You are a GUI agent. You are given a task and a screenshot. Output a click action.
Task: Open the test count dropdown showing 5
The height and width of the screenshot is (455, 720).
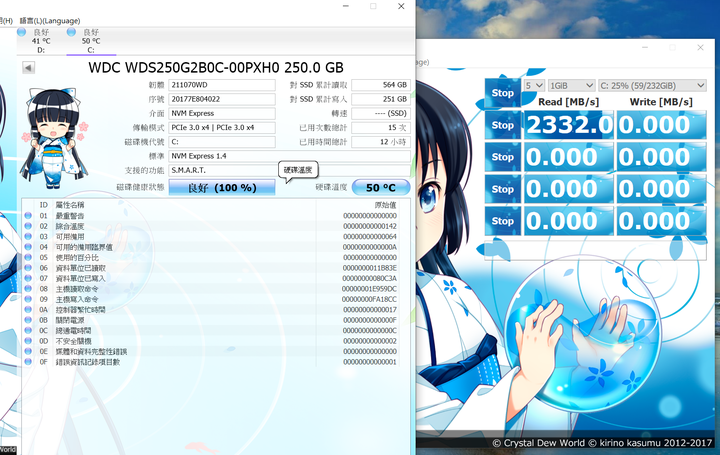pos(534,85)
